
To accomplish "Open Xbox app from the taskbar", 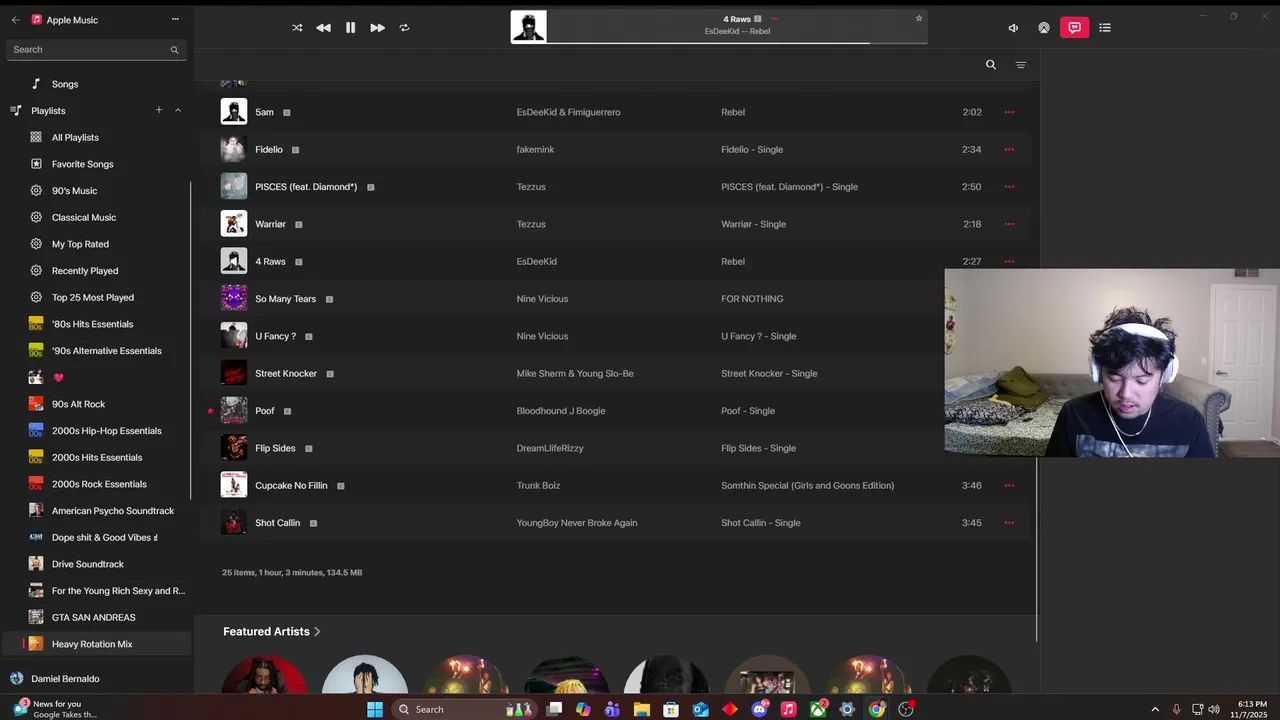I will click(818, 709).
